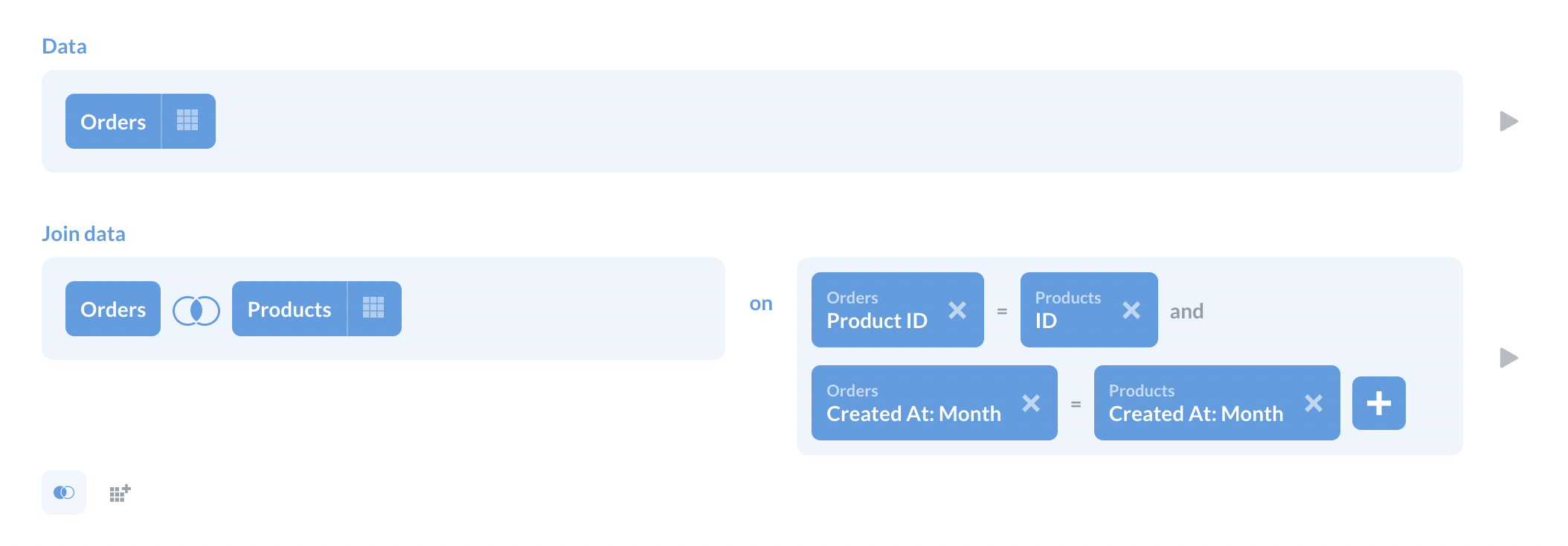Remove Orders Created At: Month field
The image size is (1568, 546).
pyautogui.click(x=1031, y=402)
